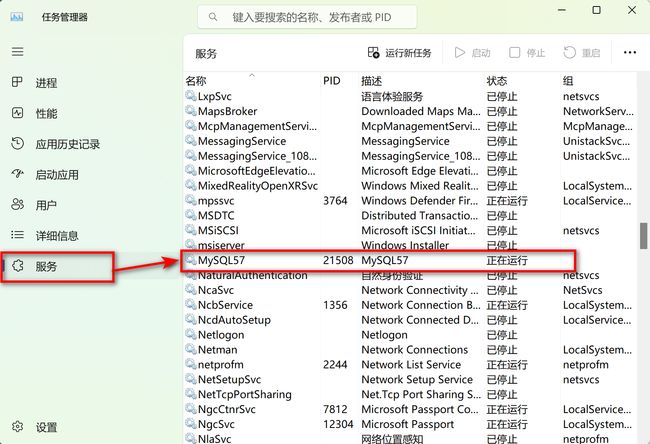Sort by the Name (名称) column header
The width and height of the screenshot is (650, 444).
[252, 81]
